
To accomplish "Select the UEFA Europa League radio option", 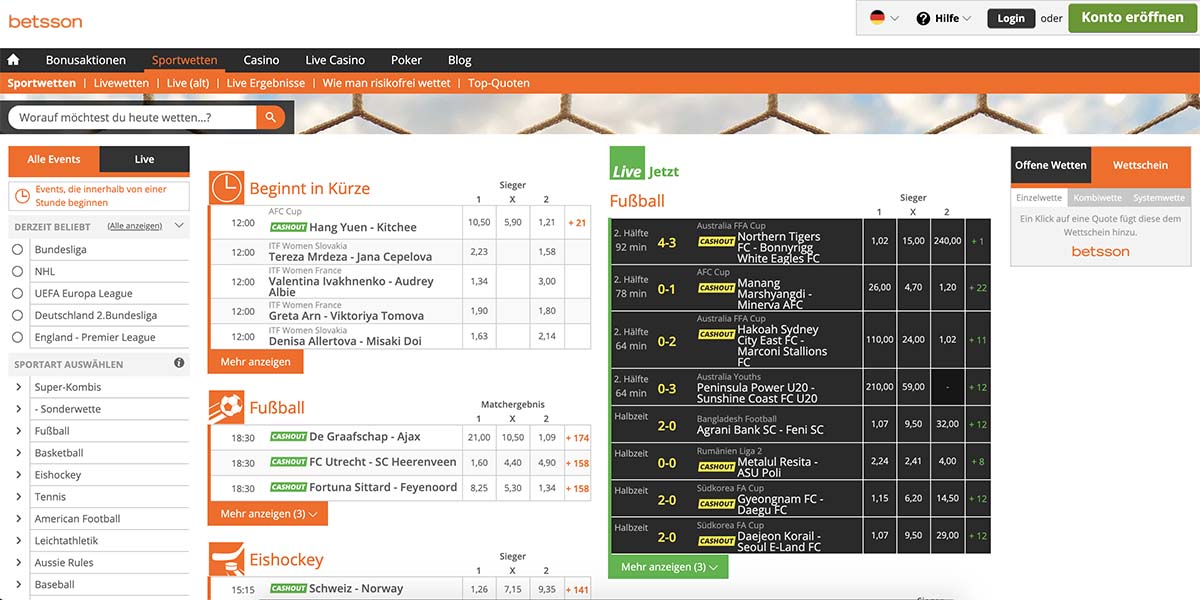I will (17, 294).
